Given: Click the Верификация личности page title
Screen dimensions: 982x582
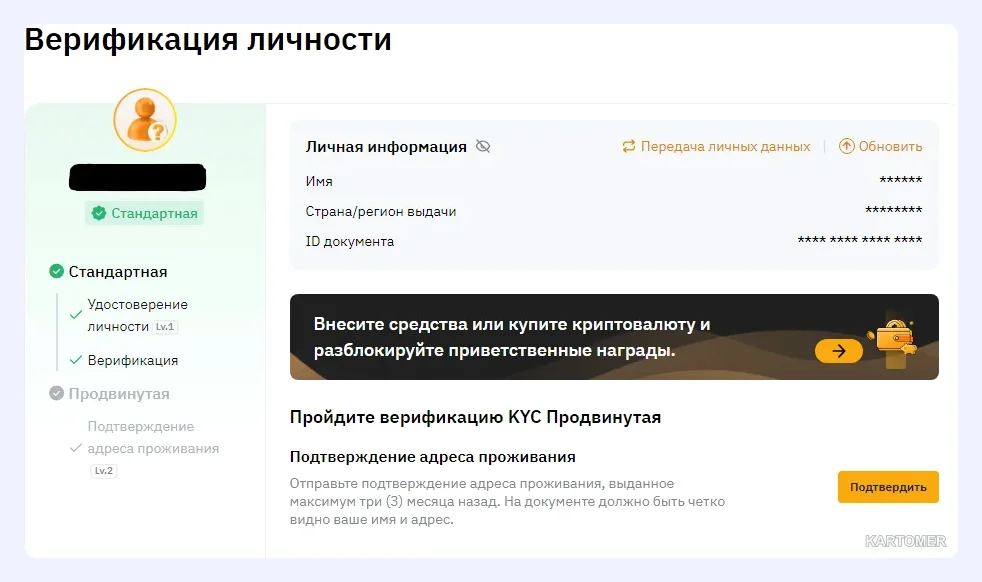Looking at the screenshot, I should 208,39.
